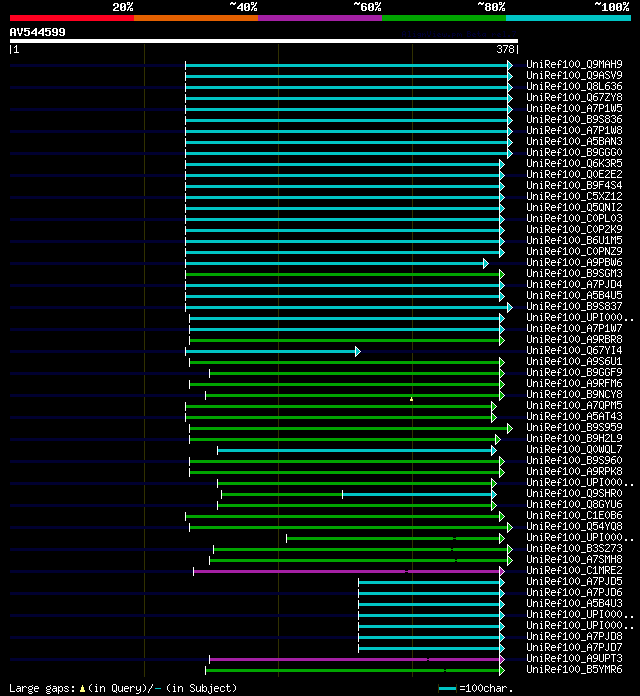
Task: Open hit UniRef100_A9PBW6
Action: (x=574, y=262)
